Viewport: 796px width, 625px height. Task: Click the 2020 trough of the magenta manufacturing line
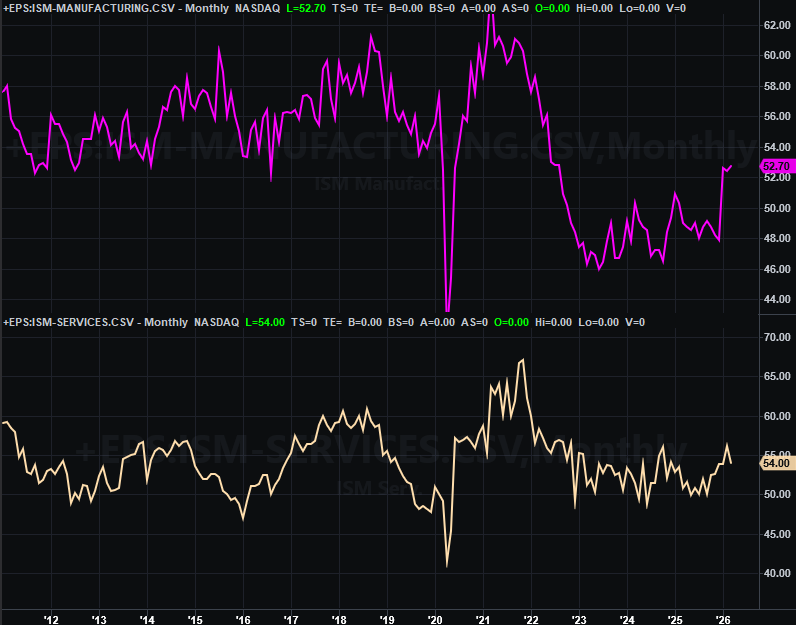(x=447, y=310)
